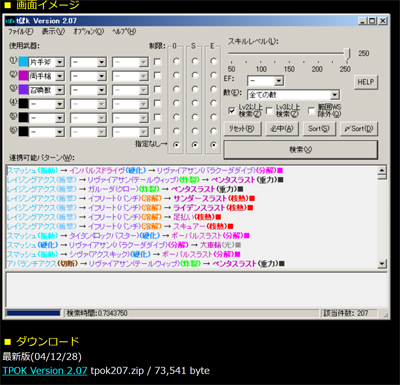Viewport: 400px width, 385px height.
Task: Click the 必中(A) button
Action: [x=282, y=129]
